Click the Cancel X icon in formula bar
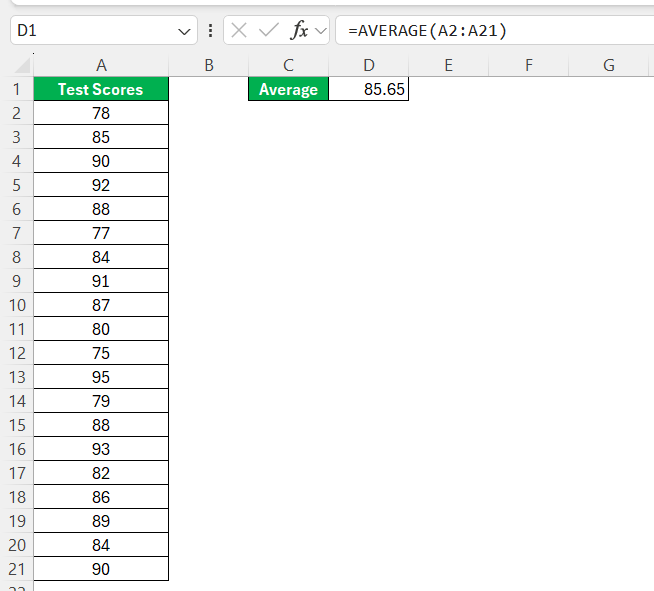This screenshot has height=591, width=654. click(239, 30)
